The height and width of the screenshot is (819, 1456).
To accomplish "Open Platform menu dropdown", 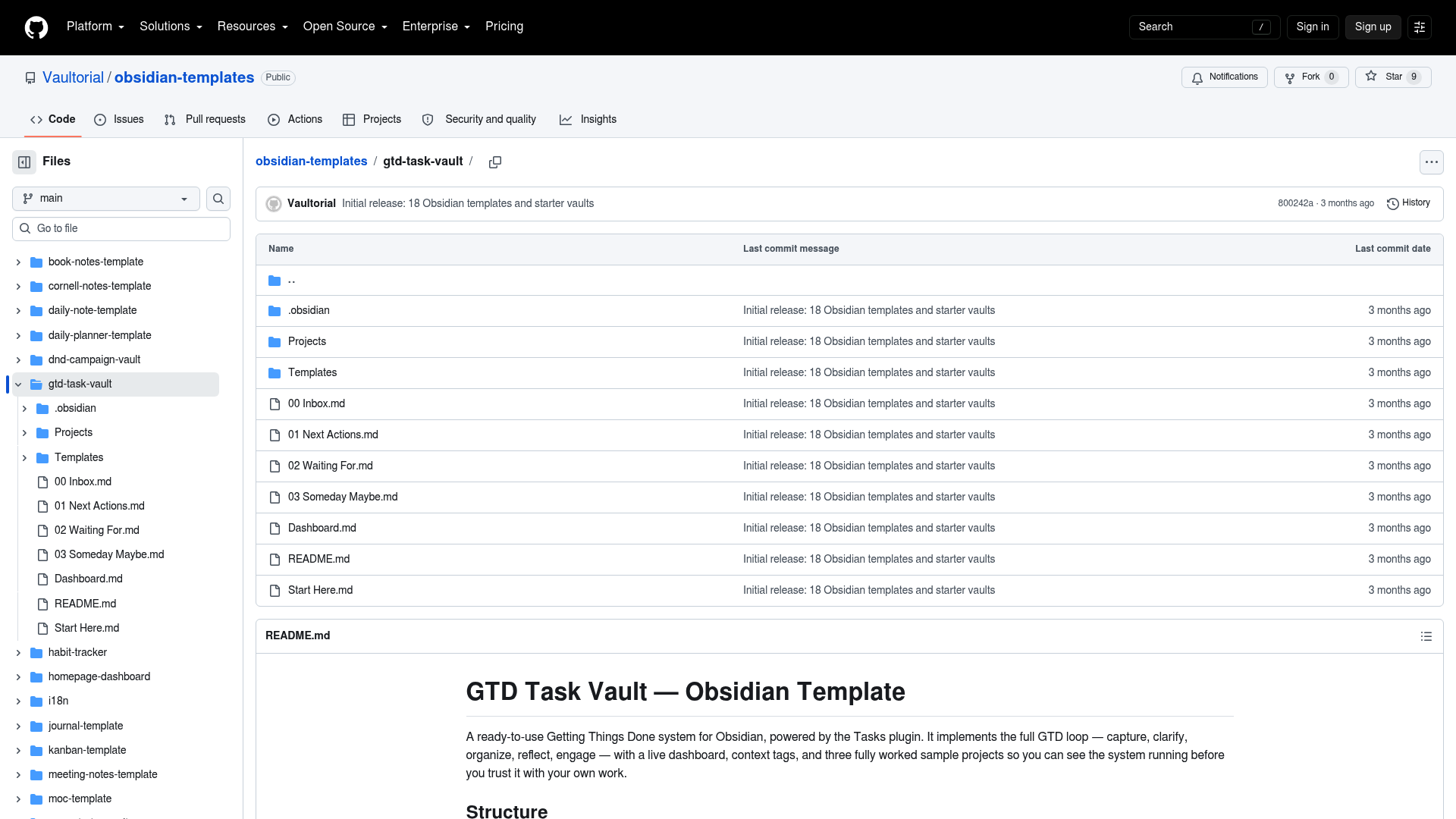I will 96,27.
